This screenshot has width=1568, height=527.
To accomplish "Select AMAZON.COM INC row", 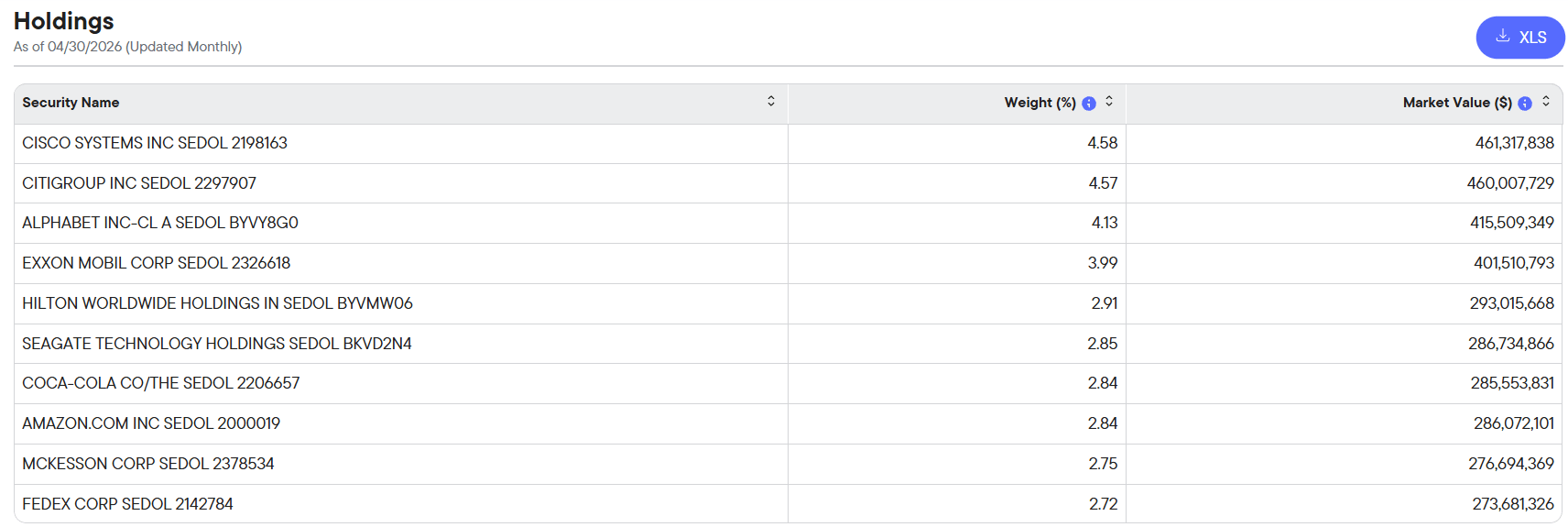I will tap(788, 424).
